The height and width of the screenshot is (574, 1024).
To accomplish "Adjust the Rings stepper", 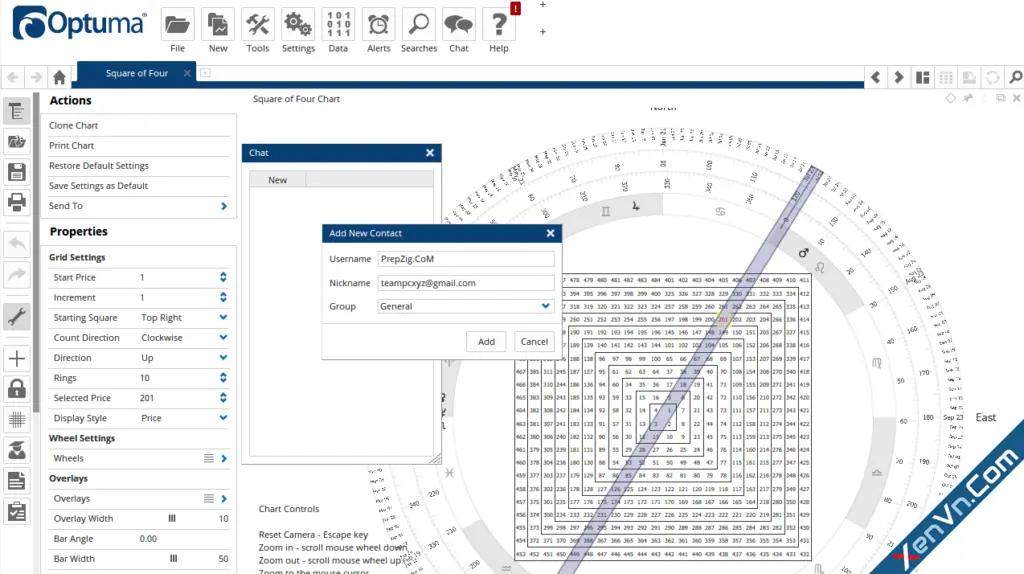I will pos(223,377).
